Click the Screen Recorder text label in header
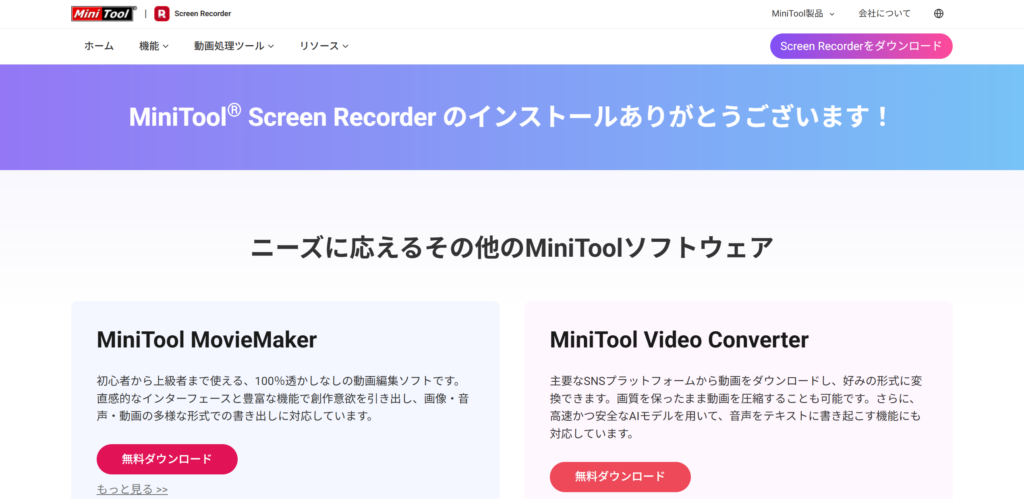 coord(202,14)
